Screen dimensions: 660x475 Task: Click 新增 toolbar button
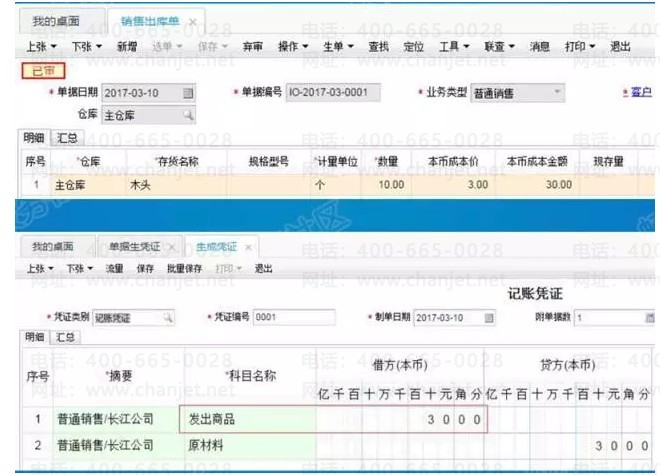(127, 46)
